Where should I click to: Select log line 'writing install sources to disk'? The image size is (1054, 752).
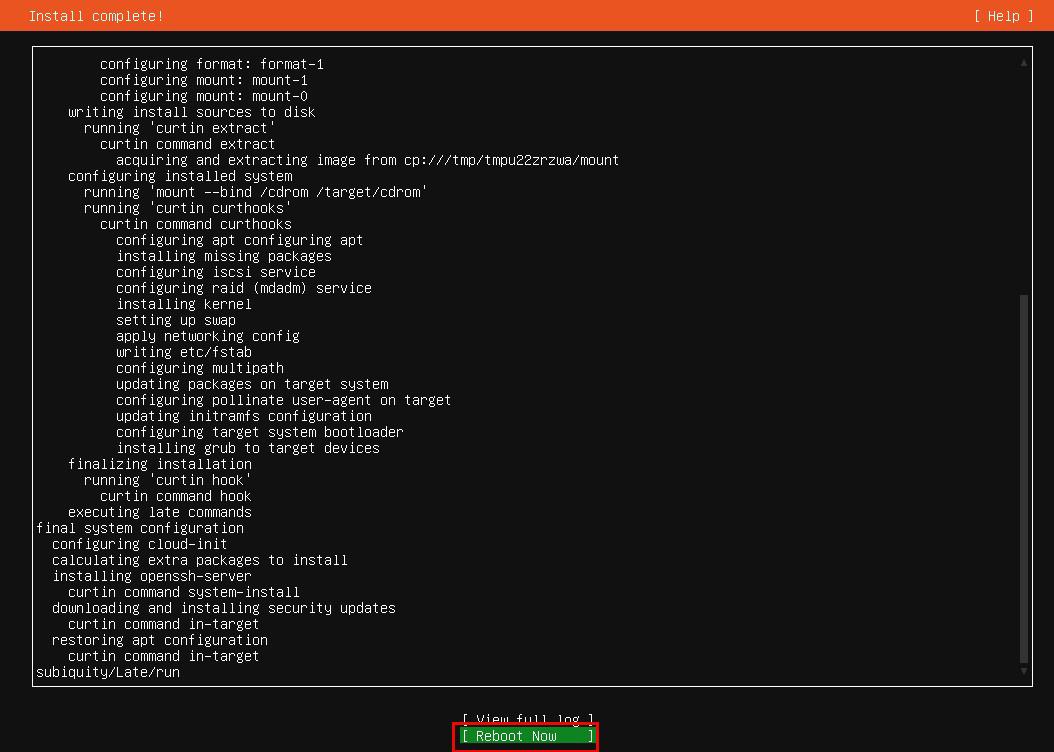(192, 112)
